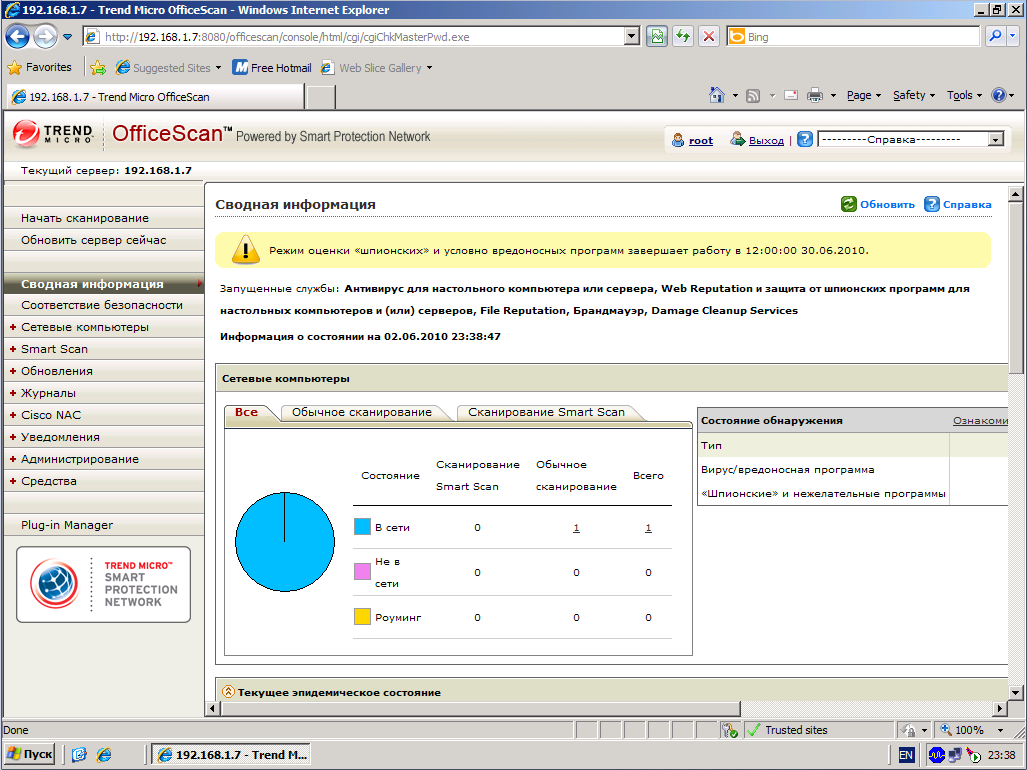Click the Stop loading icon

point(709,37)
